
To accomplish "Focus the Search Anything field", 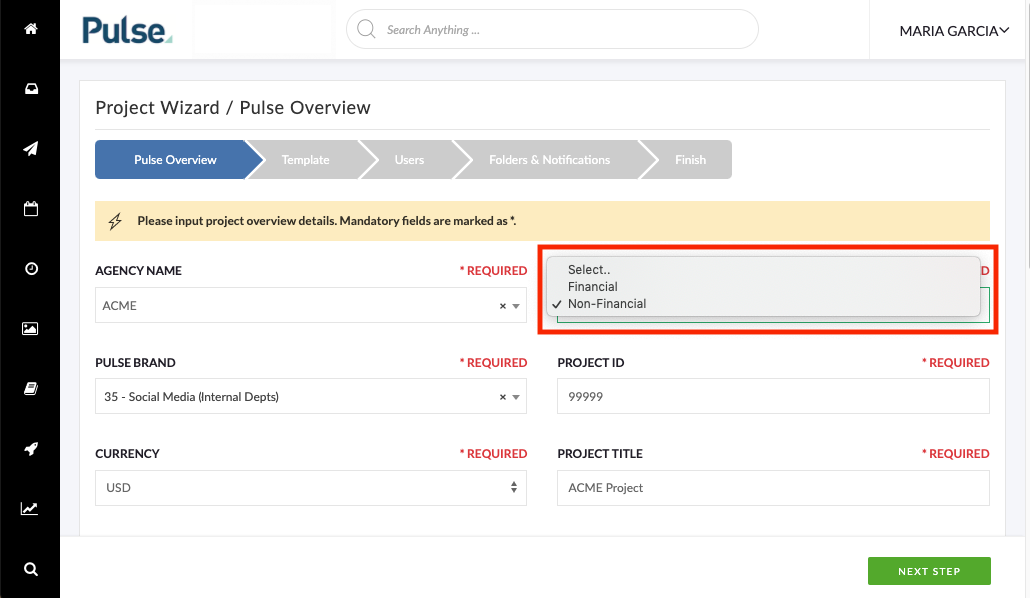I will click(552, 30).
